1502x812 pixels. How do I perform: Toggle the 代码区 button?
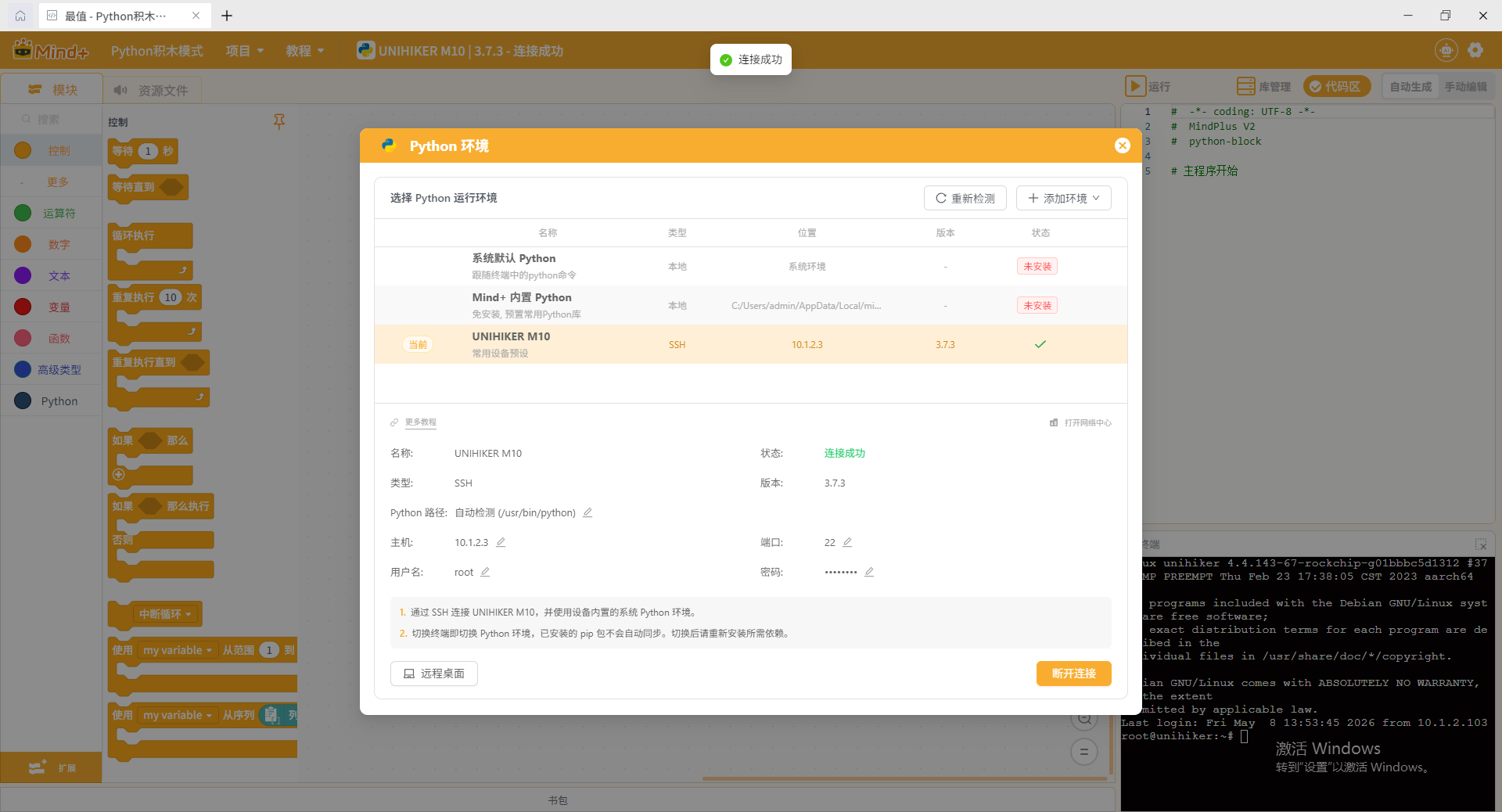coord(1336,86)
